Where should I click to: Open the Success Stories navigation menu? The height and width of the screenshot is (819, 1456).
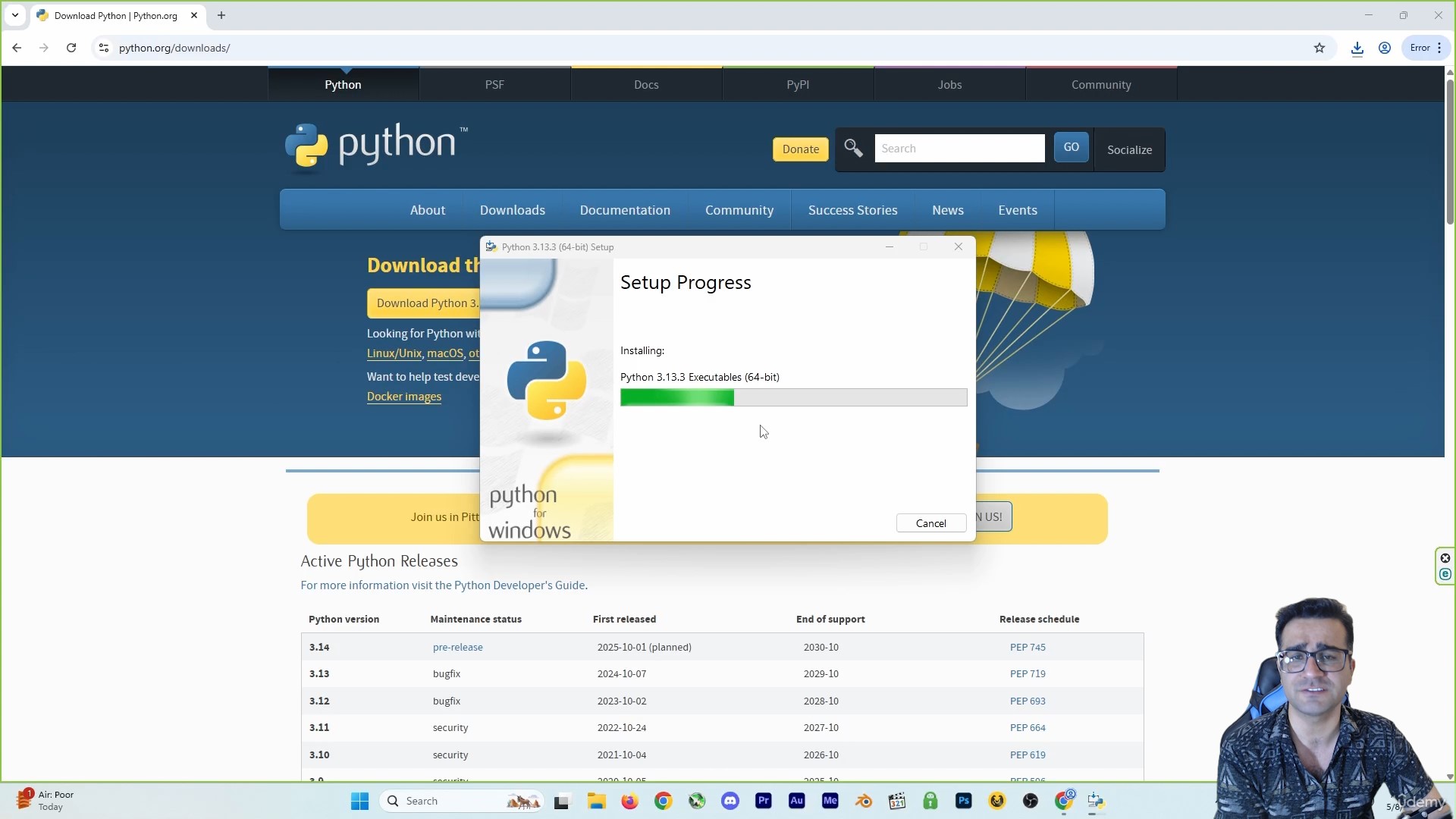coord(852,210)
